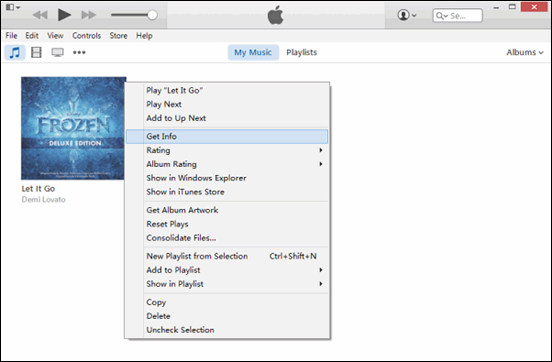Open the View menu

pos(55,36)
